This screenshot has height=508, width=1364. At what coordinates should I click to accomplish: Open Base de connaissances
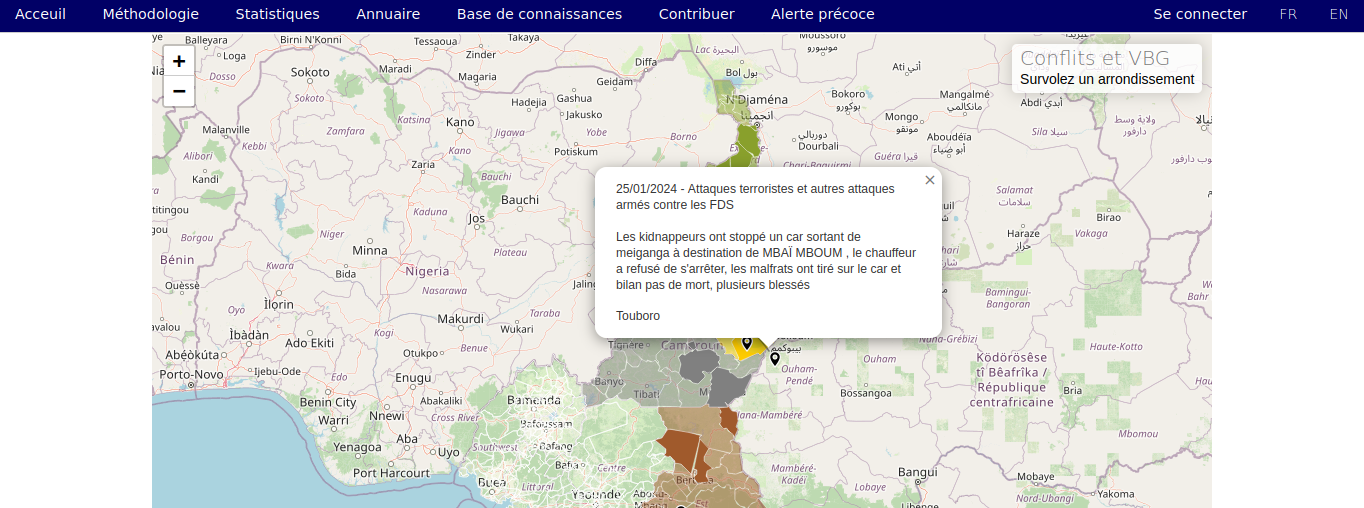coord(539,14)
